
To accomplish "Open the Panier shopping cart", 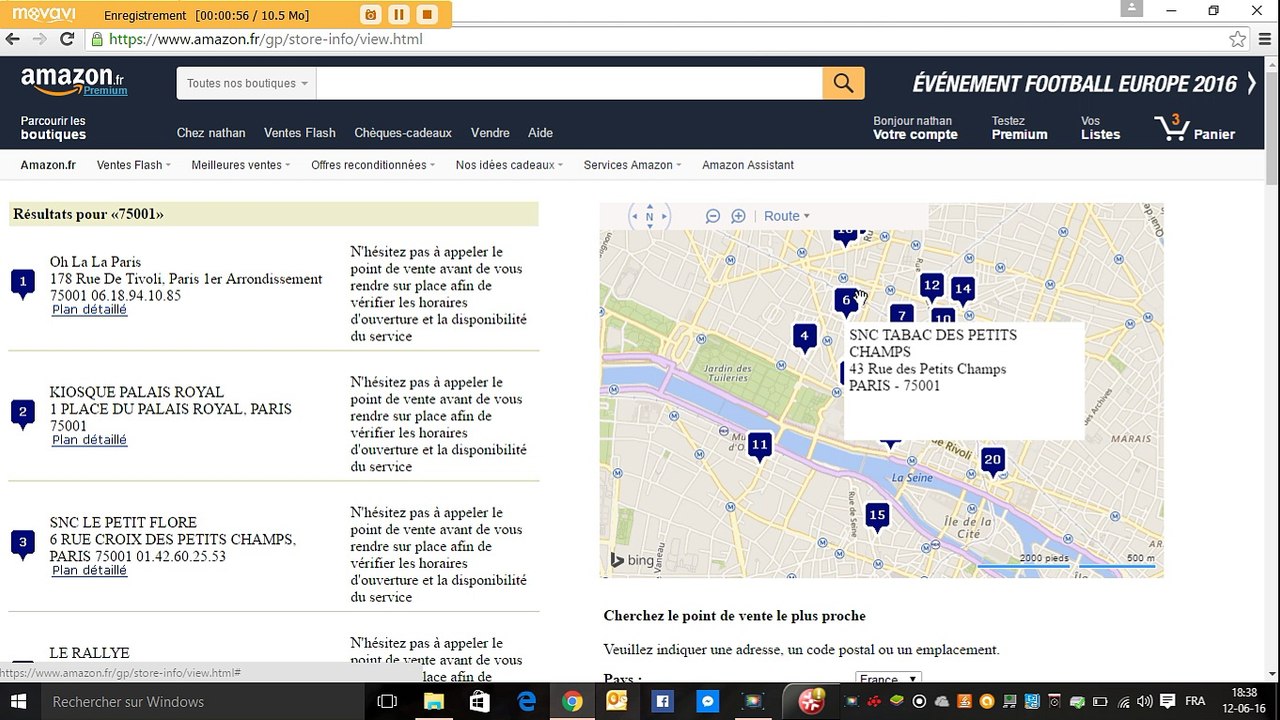I will (1195, 128).
